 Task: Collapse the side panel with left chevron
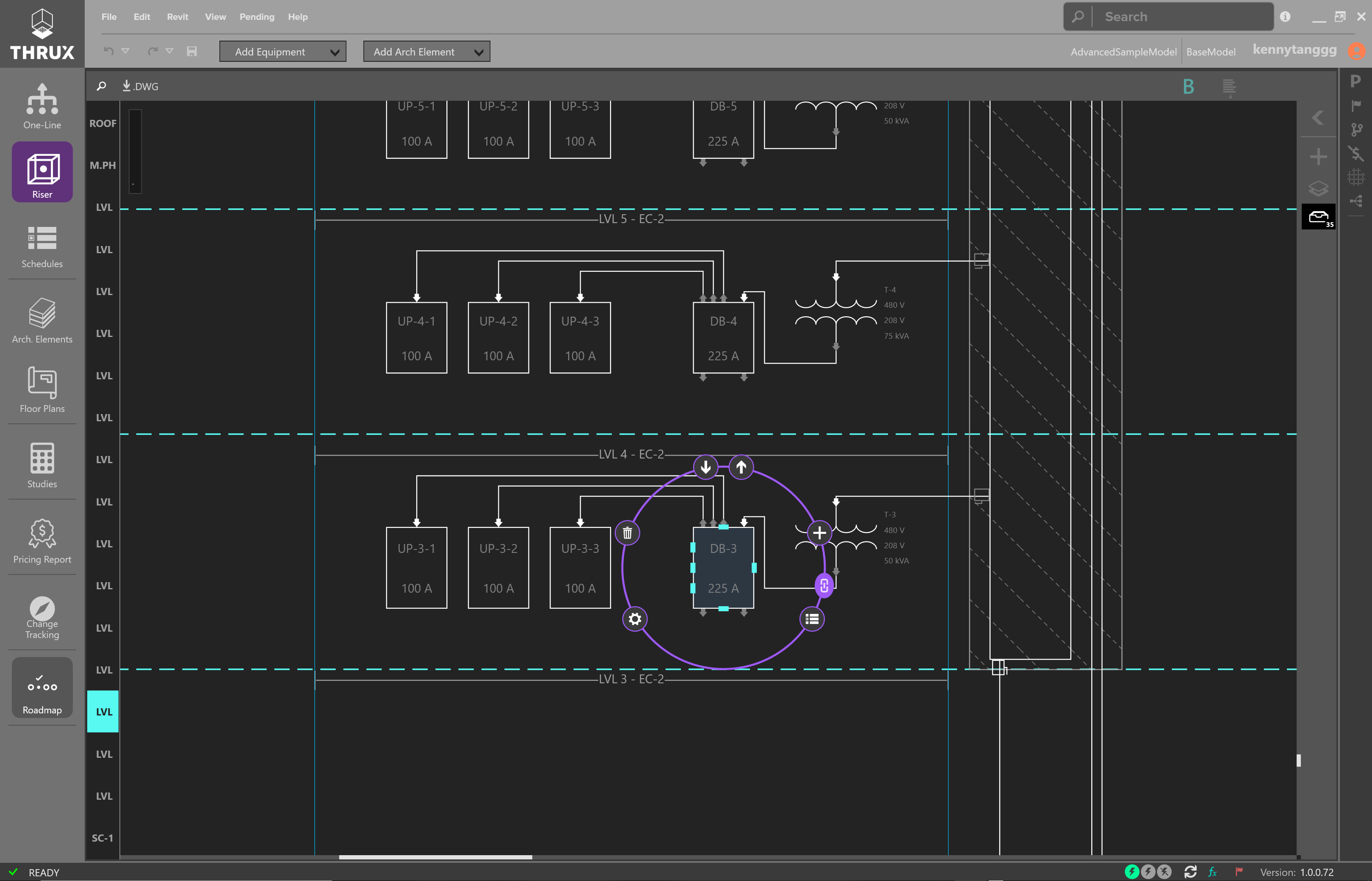[1318, 118]
